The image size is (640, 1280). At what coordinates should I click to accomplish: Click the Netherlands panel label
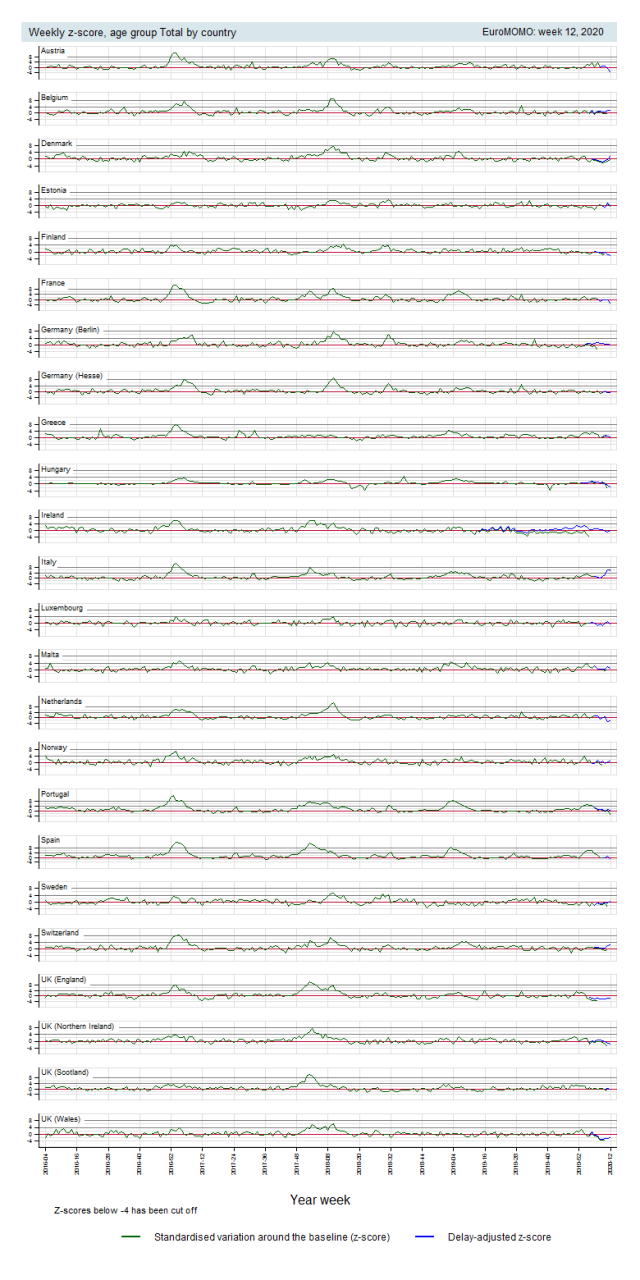pos(61,701)
